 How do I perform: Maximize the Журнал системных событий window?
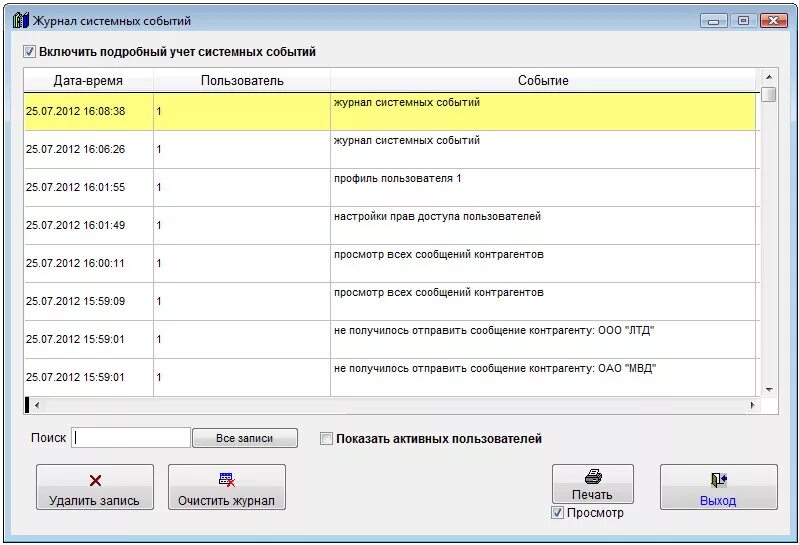click(743, 21)
